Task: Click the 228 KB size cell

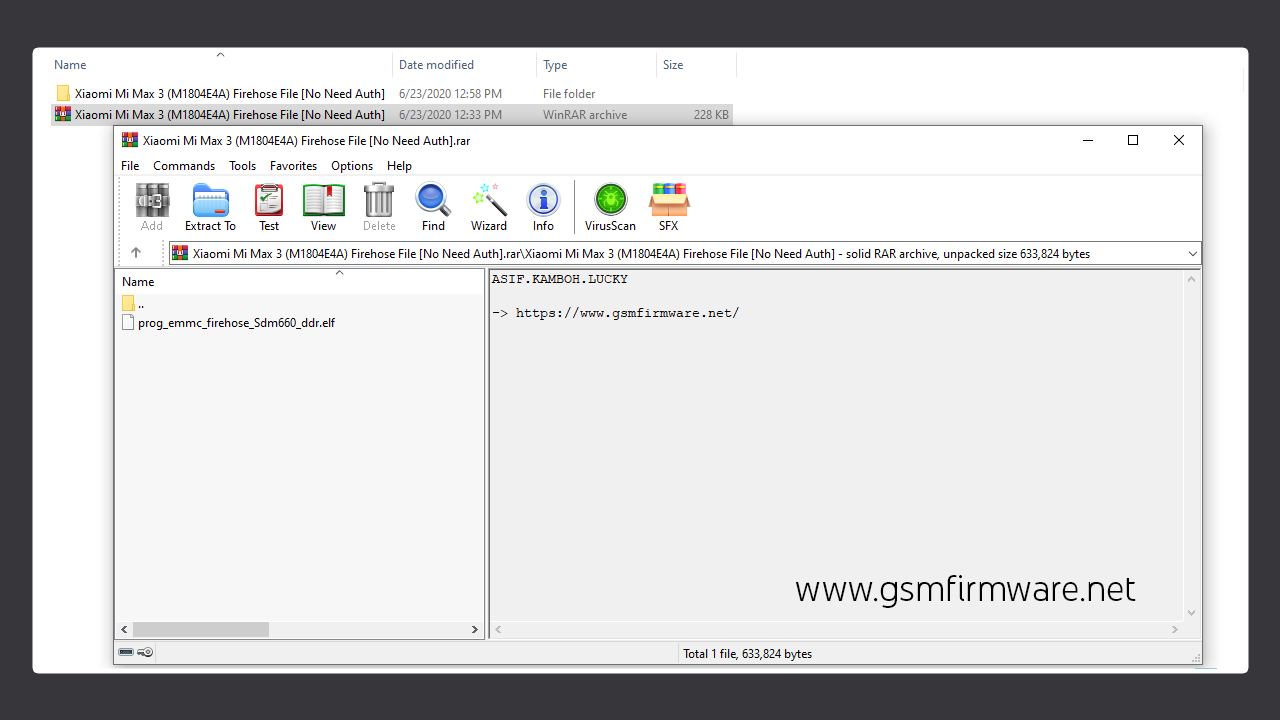Action: point(711,115)
